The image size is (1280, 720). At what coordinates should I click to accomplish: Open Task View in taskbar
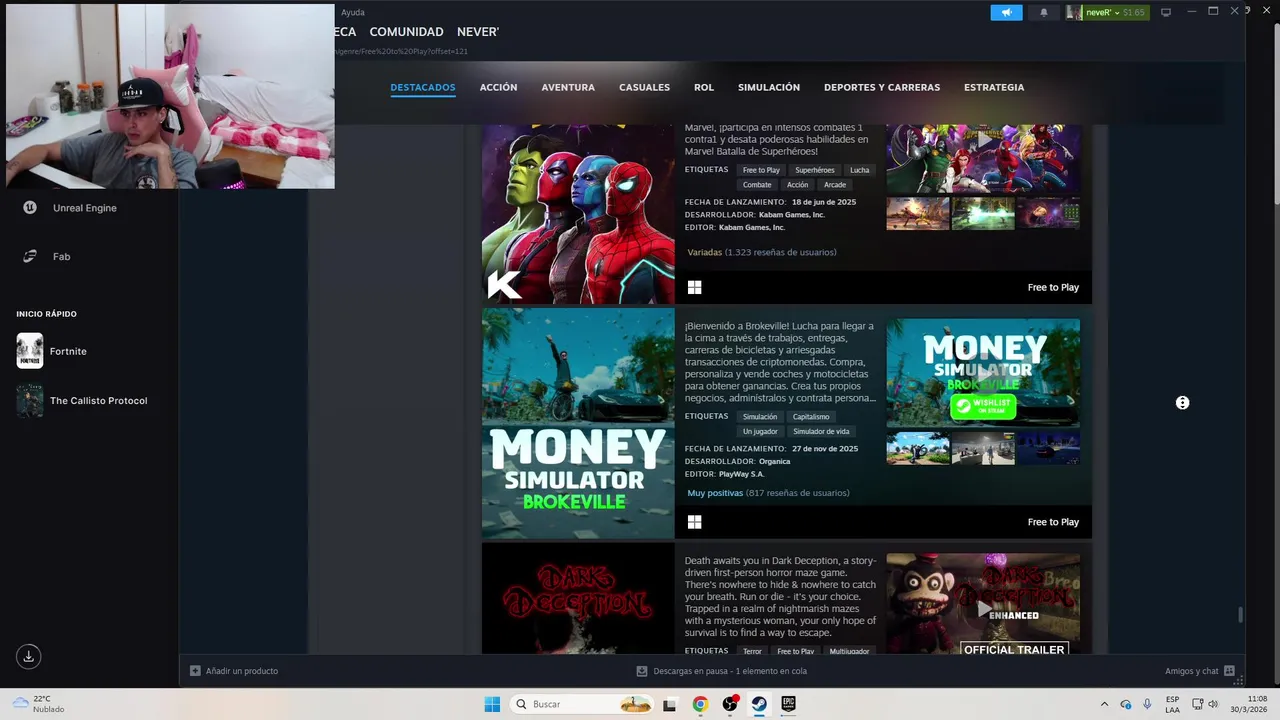click(x=669, y=704)
